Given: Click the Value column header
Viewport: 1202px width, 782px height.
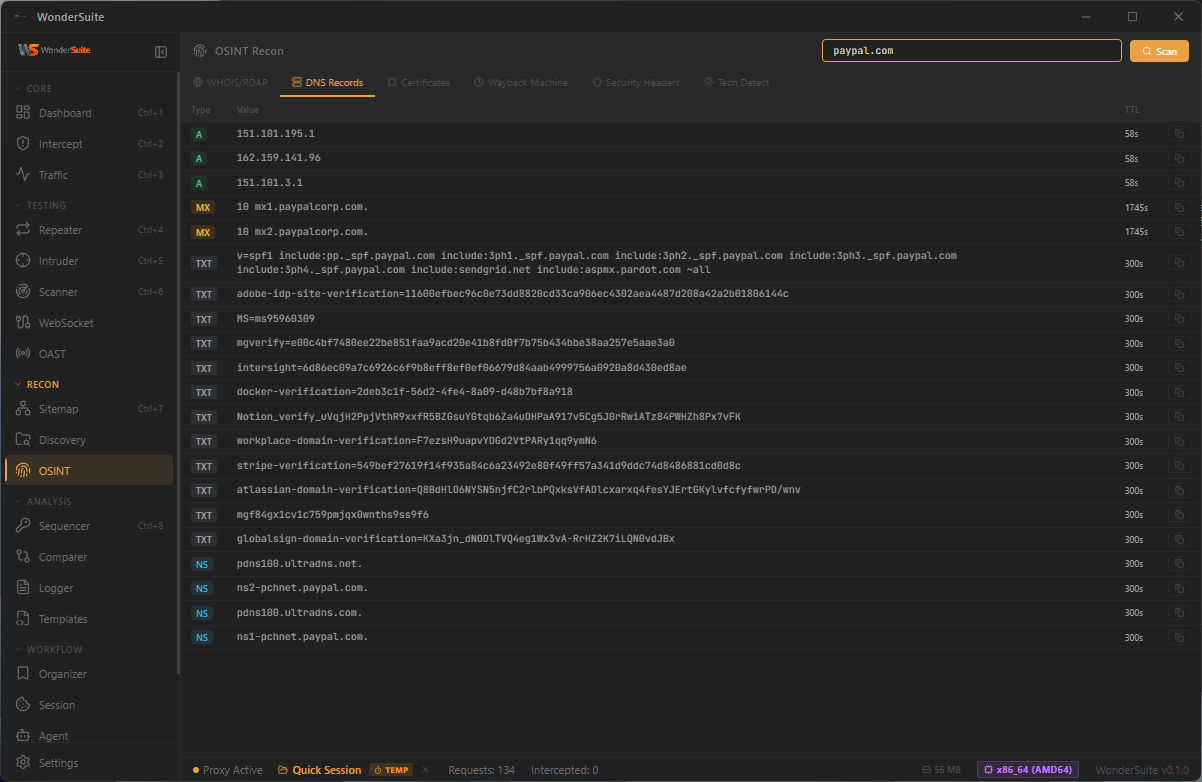Looking at the screenshot, I should tap(248, 110).
